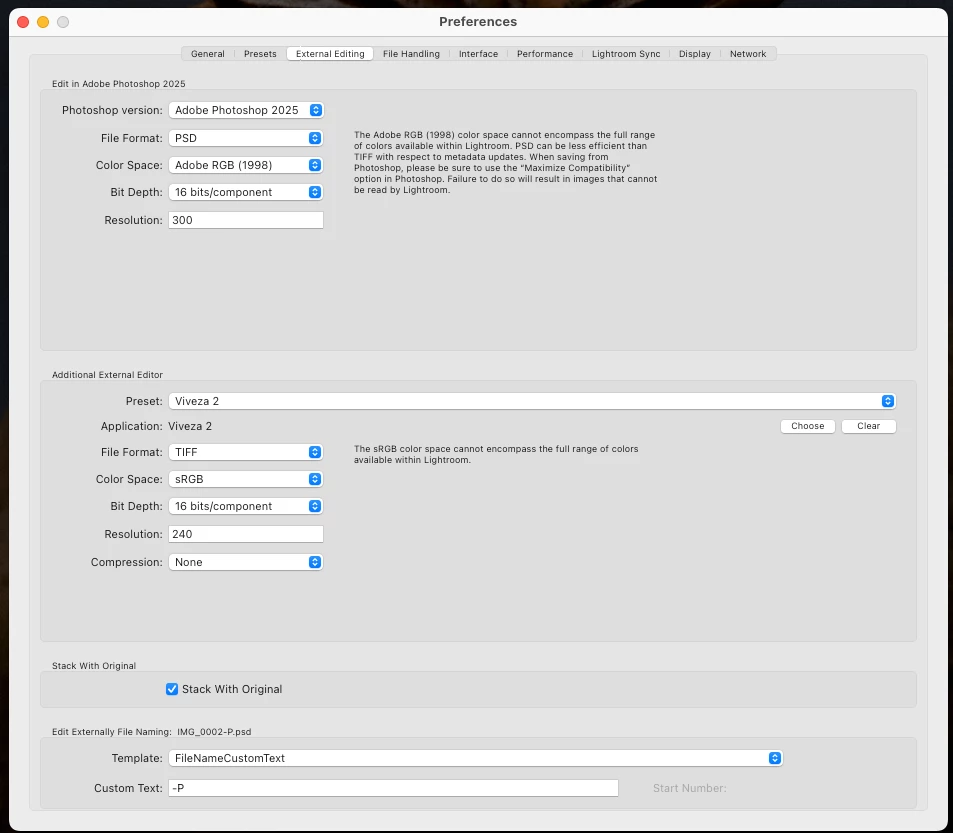Open the Presets tab
Viewport: 953px width, 833px height.
pos(260,53)
